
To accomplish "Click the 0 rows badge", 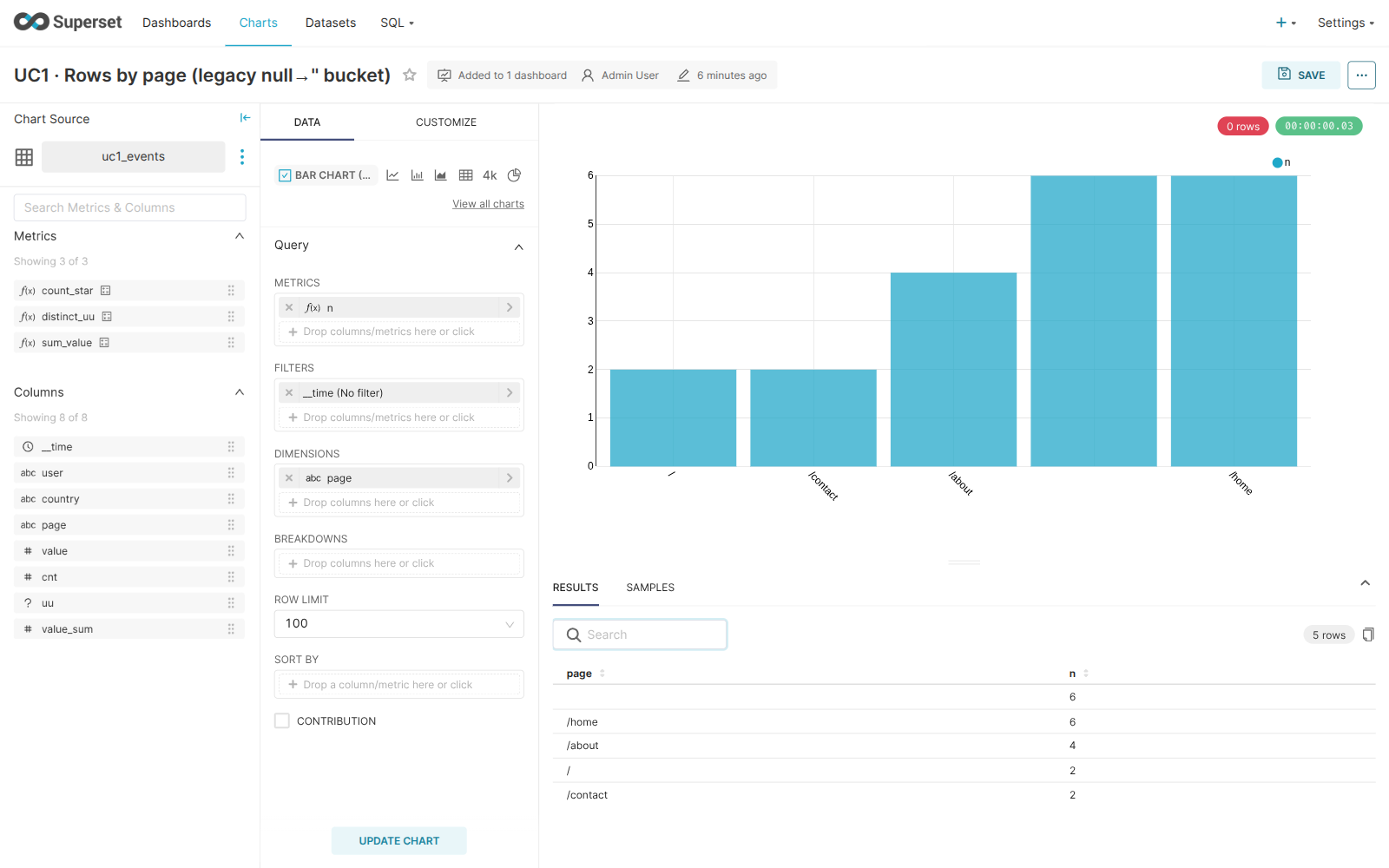I will pos(1243,127).
